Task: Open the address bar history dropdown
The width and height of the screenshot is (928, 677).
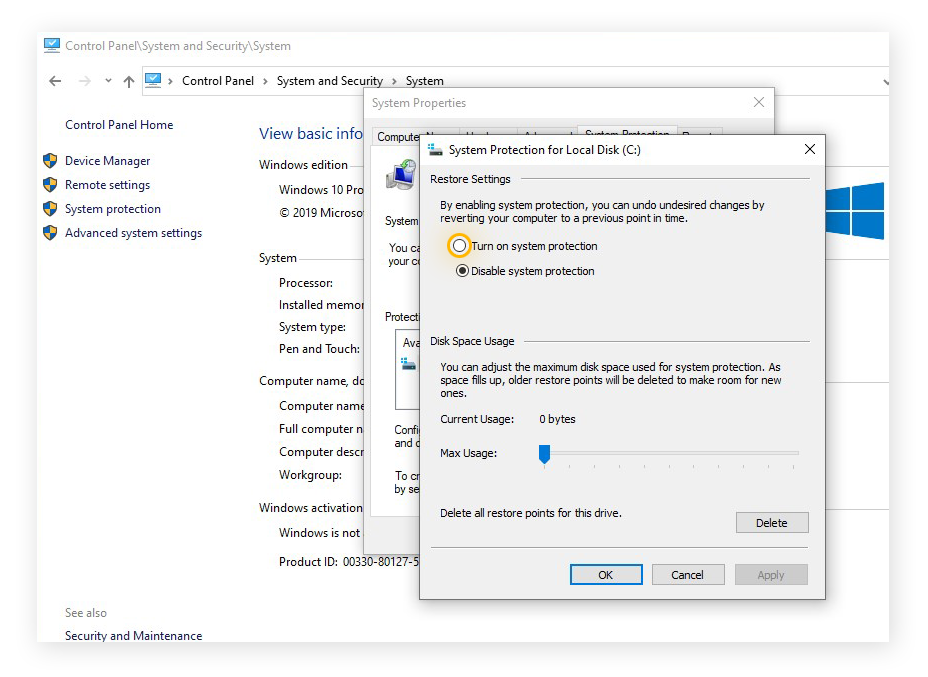Action: pos(884,81)
